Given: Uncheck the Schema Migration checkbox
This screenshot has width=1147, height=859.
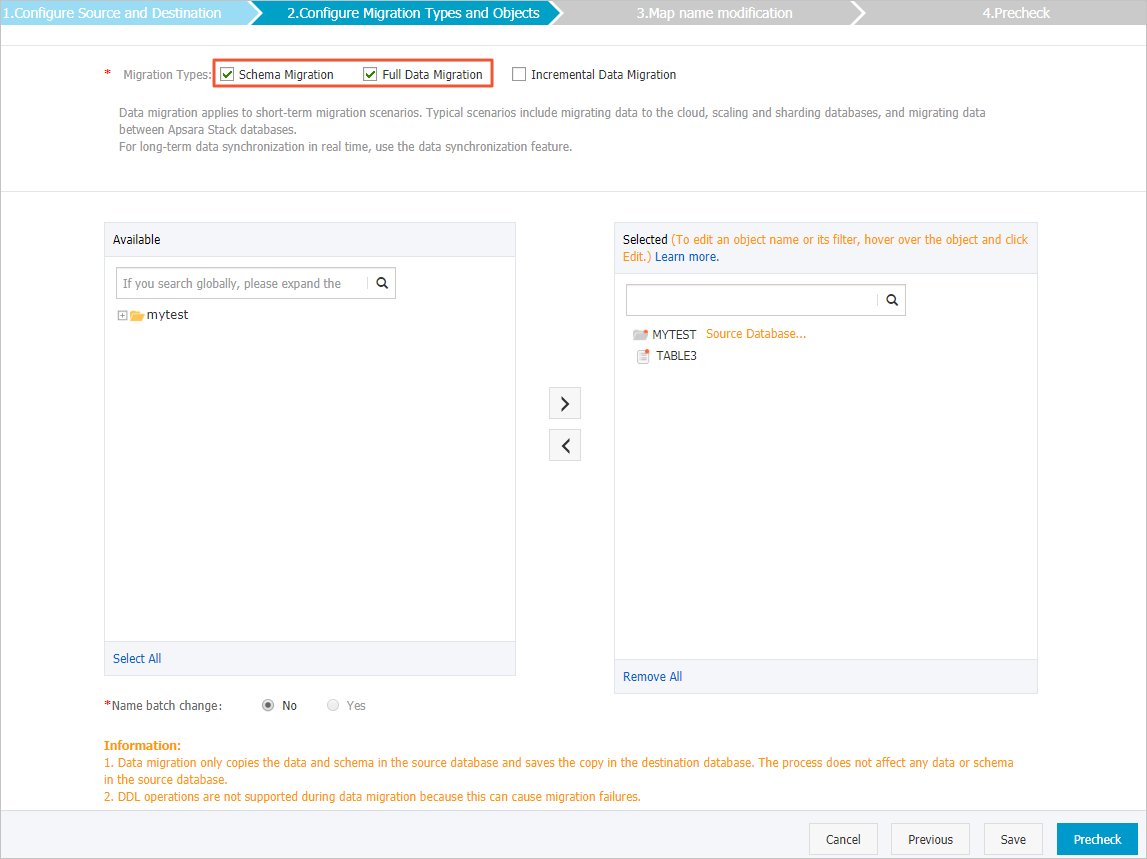Looking at the screenshot, I should [x=227, y=73].
